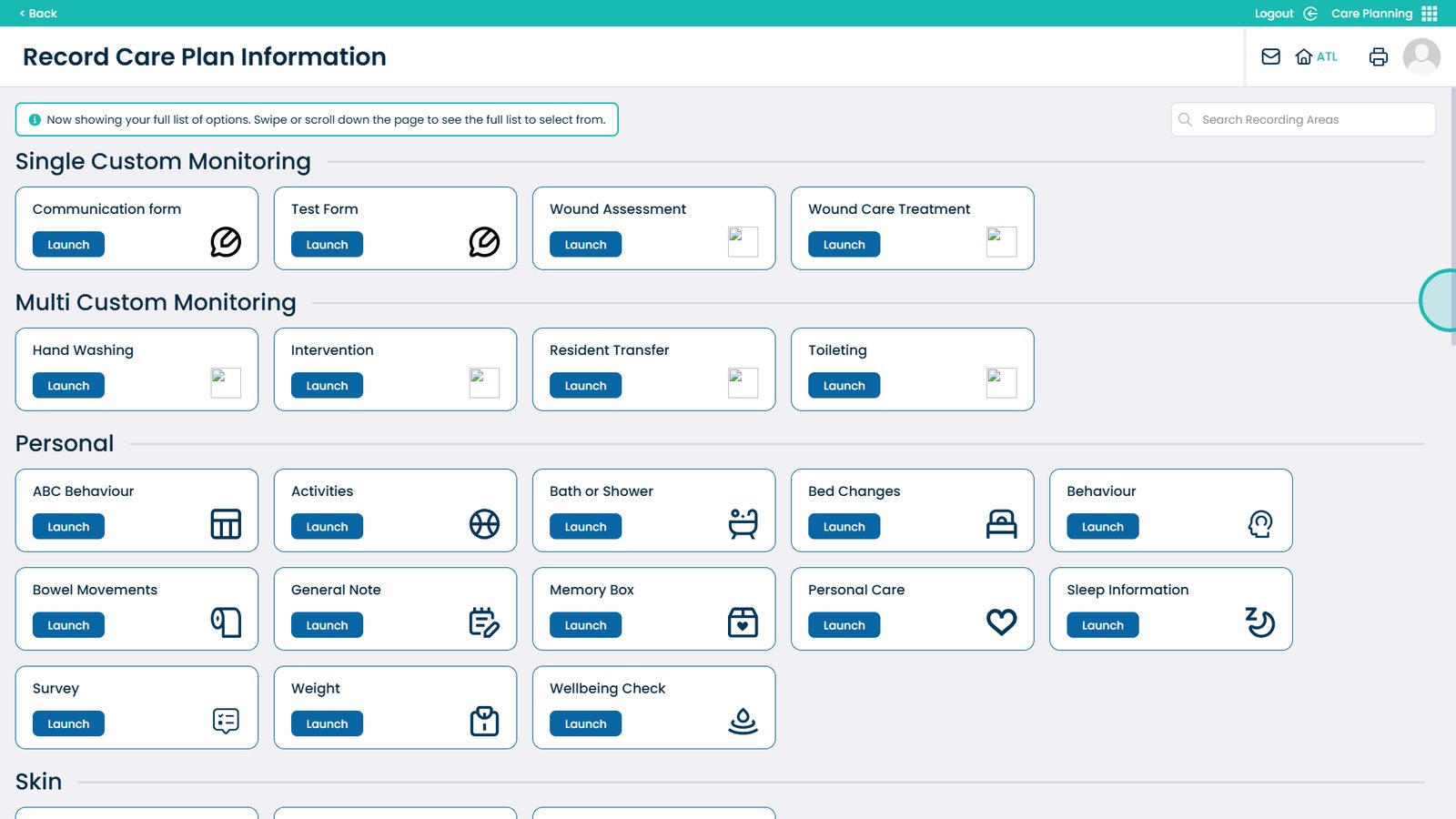Click the Behaviour head icon

(x=1259, y=524)
